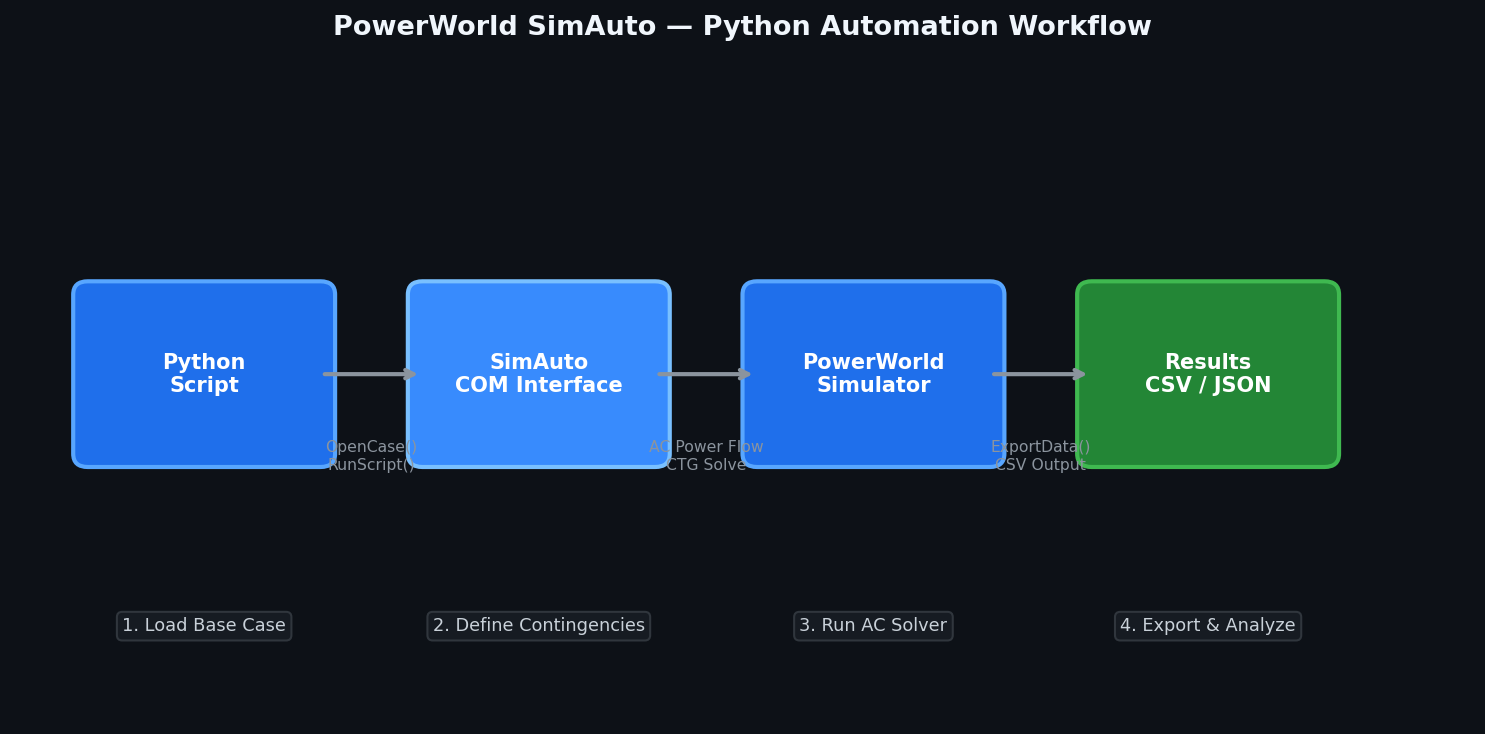1485x734 pixels.
Task: Click the OpenCase() RunScript() caption
Action: [x=371, y=456]
